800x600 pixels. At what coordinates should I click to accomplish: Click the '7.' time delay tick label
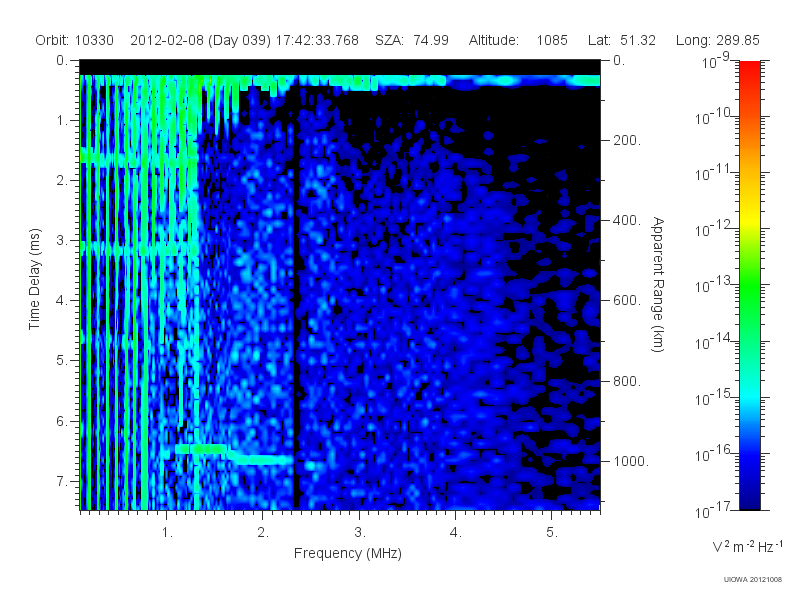click(62, 481)
